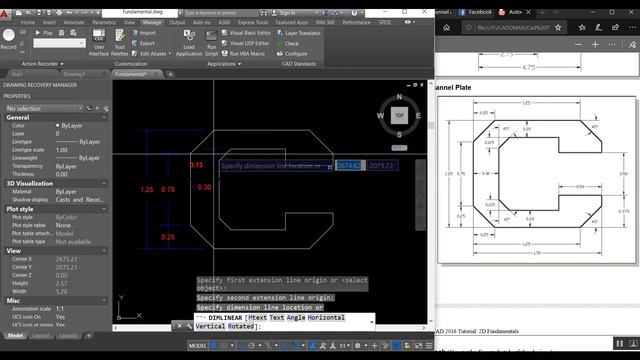Switch to the Output ribbon tab
The image size is (640, 360).
pos(177,22)
